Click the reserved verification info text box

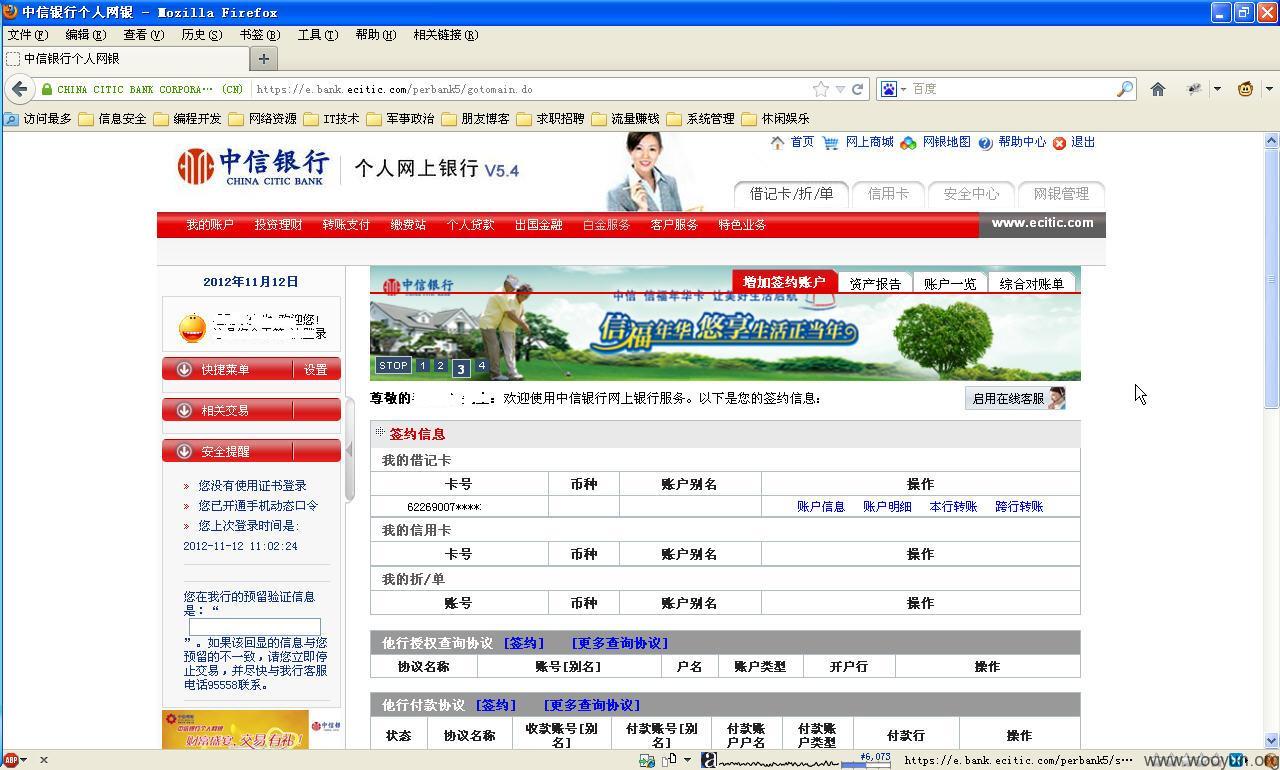255,626
